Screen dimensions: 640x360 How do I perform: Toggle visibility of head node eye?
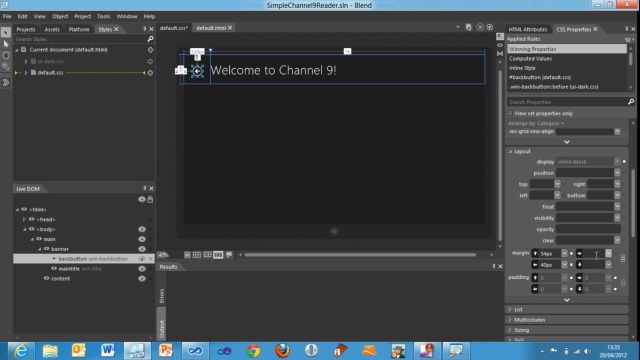[x=31, y=219]
